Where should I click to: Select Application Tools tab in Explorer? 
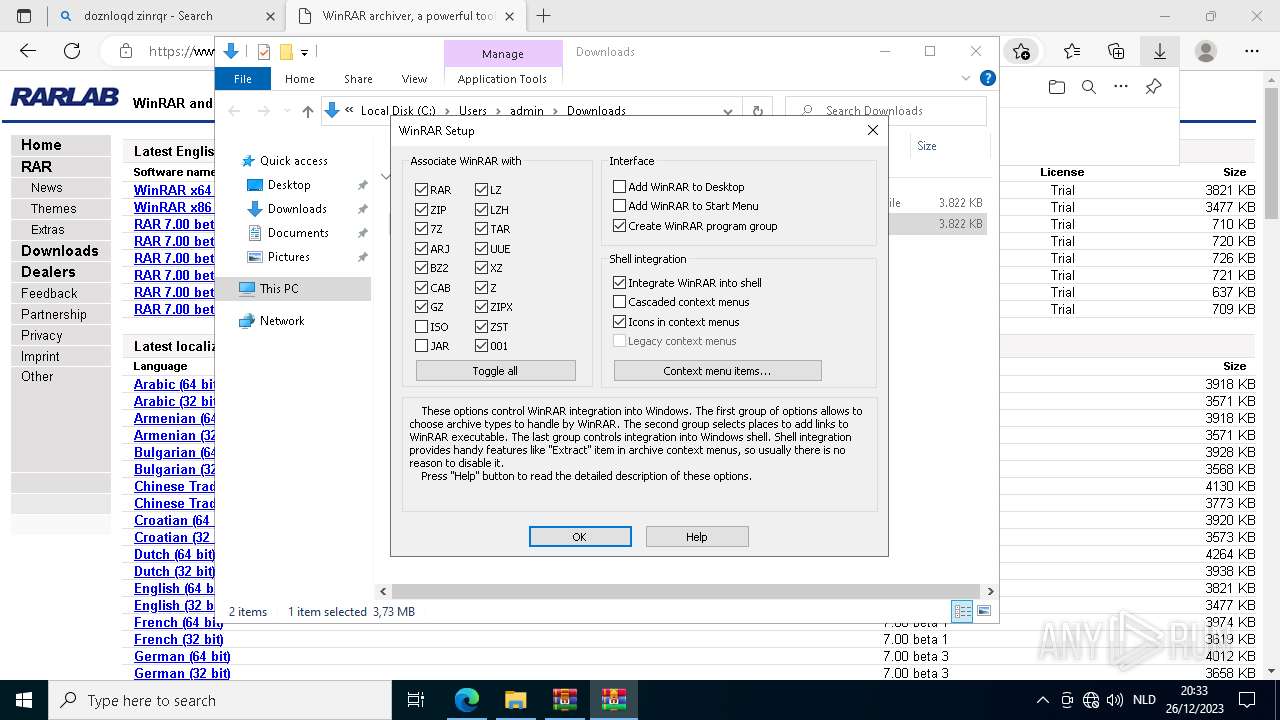tap(502, 79)
